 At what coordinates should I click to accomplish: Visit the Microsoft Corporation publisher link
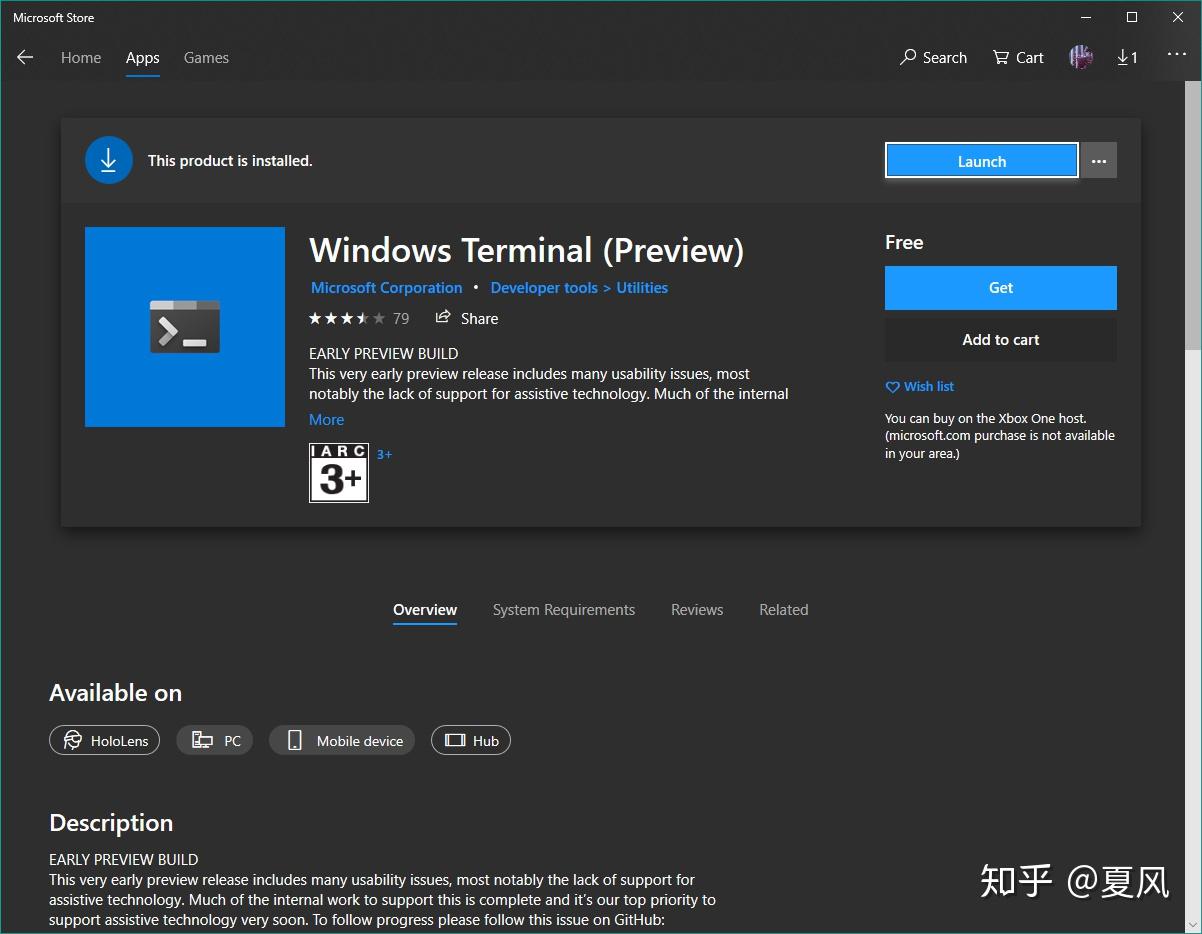(386, 287)
